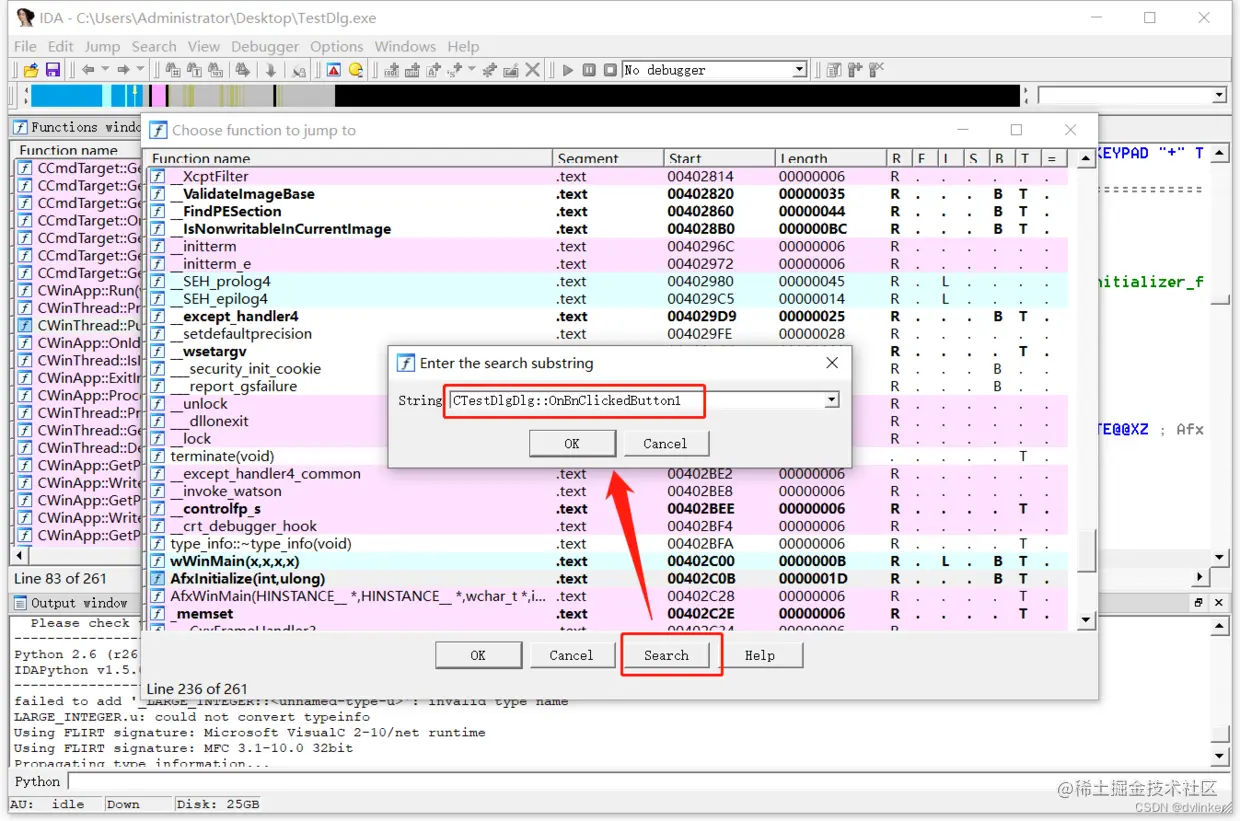This screenshot has height=821, width=1240.
Task: Open the dropdown arrow beside the star-plus toolbar icon
Action: [x=471, y=69]
